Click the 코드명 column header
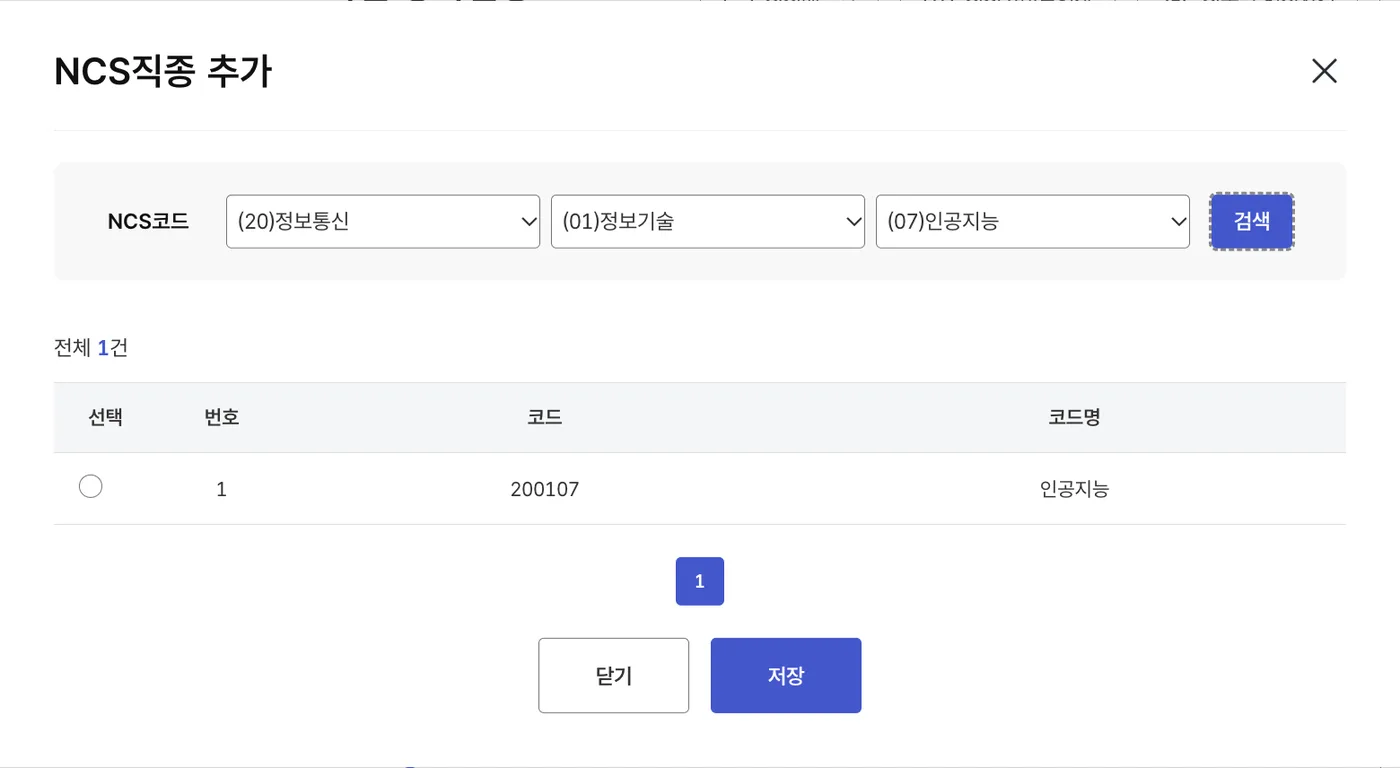This screenshot has width=1400, height=768. 1075,417
